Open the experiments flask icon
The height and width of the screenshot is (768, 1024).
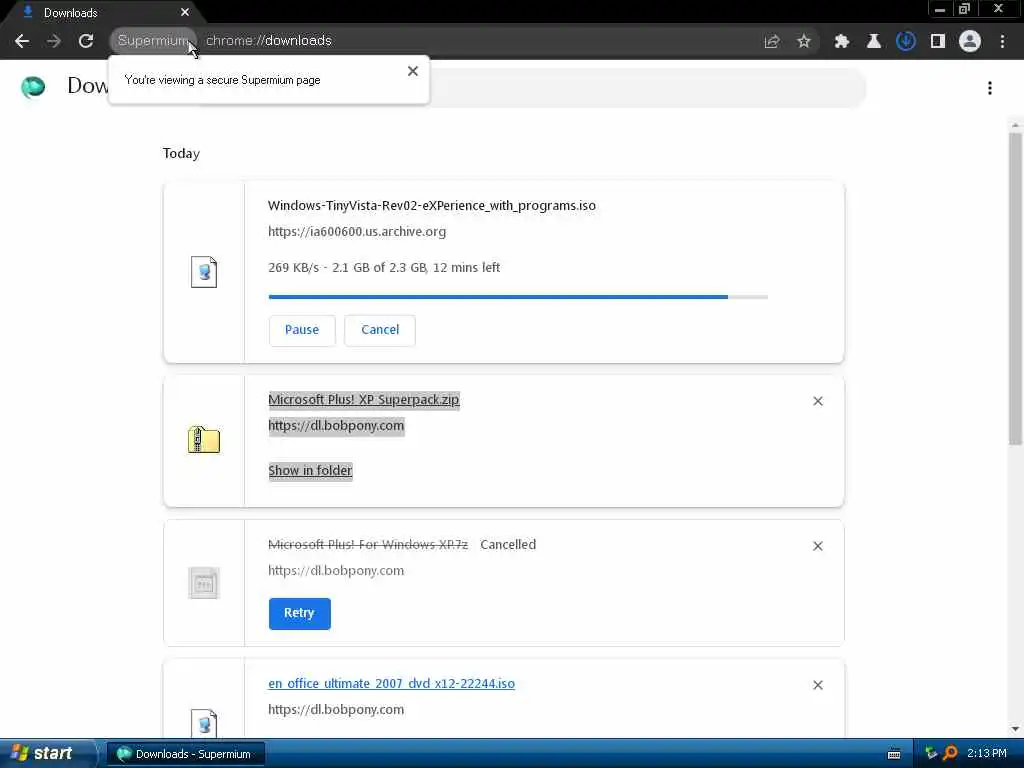tap(874, 41)
